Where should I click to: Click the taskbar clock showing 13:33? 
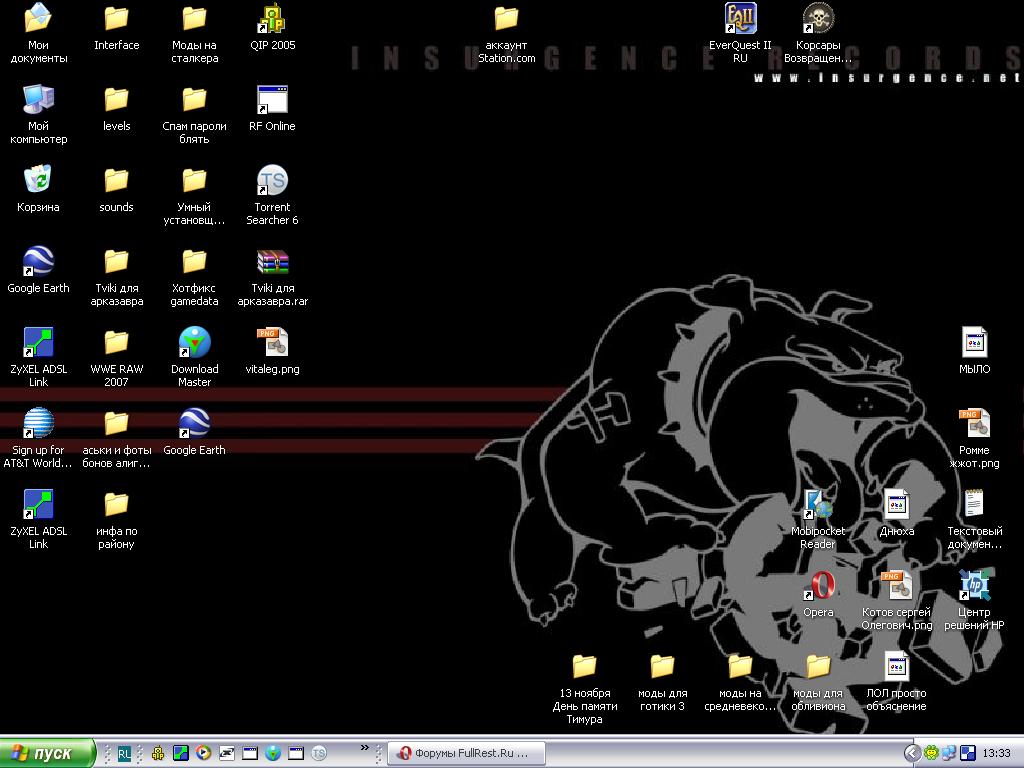coord(996,753)
